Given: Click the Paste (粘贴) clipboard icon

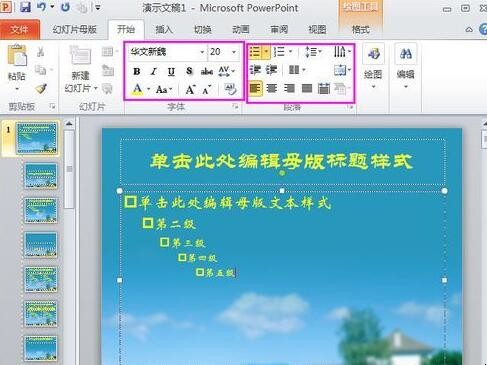Looking at the screenshot, I should pyautogui.click(x=17, y=55).
